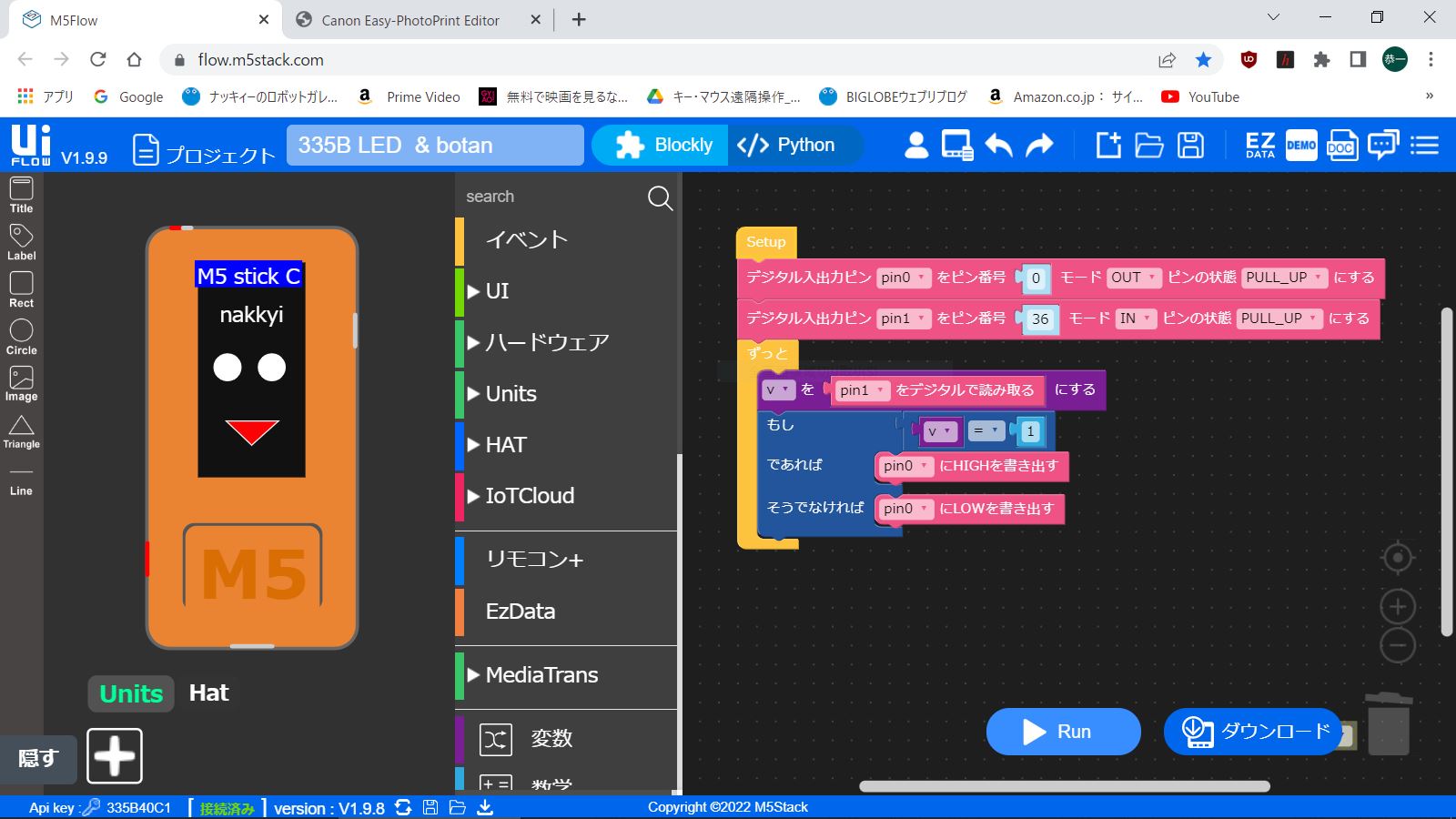Switch to the Hat tab

coord(208,693)
